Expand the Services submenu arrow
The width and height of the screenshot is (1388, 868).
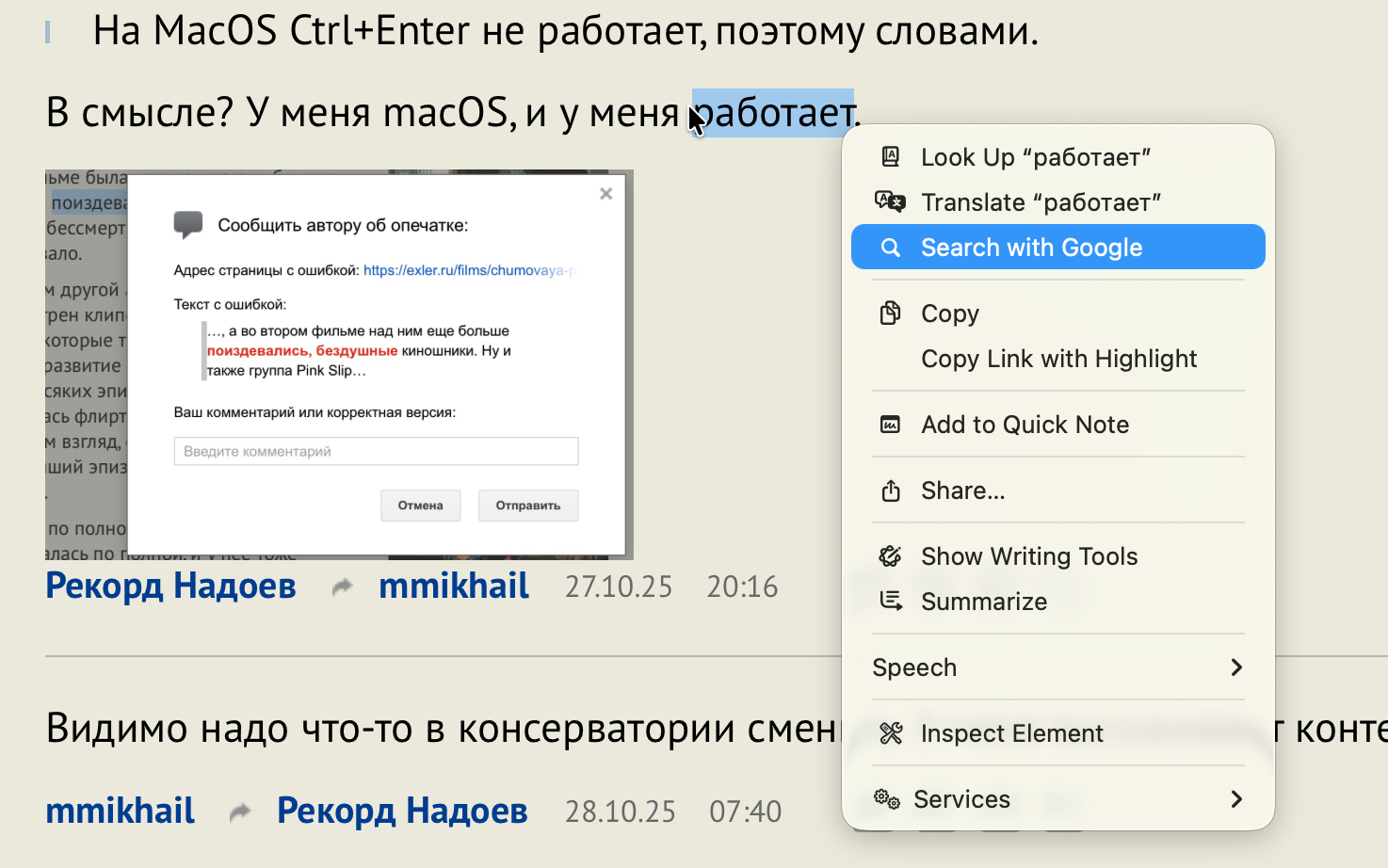1236,799
